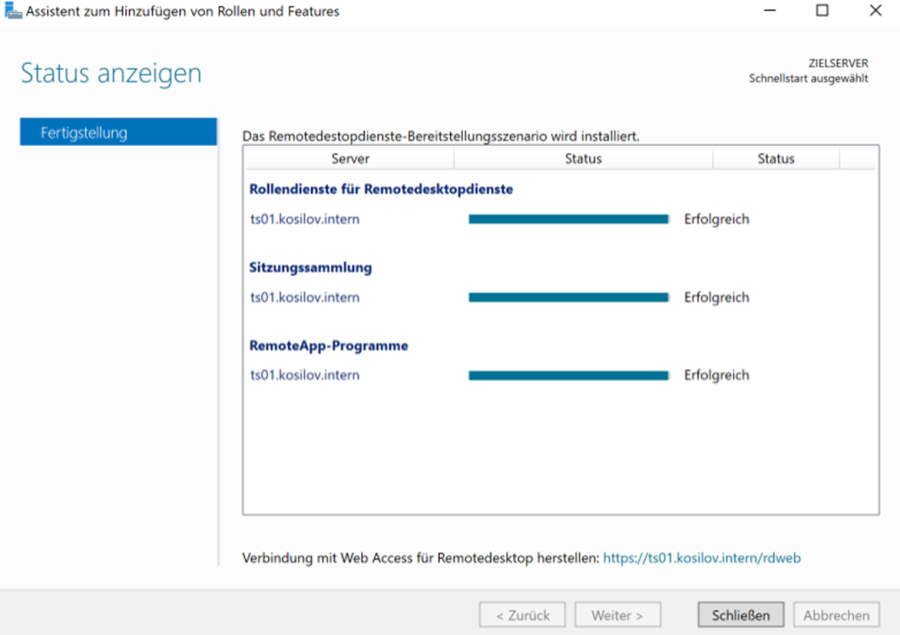Go back with the Zurück button
Screen dimensions: 900x635
[522, 614]
